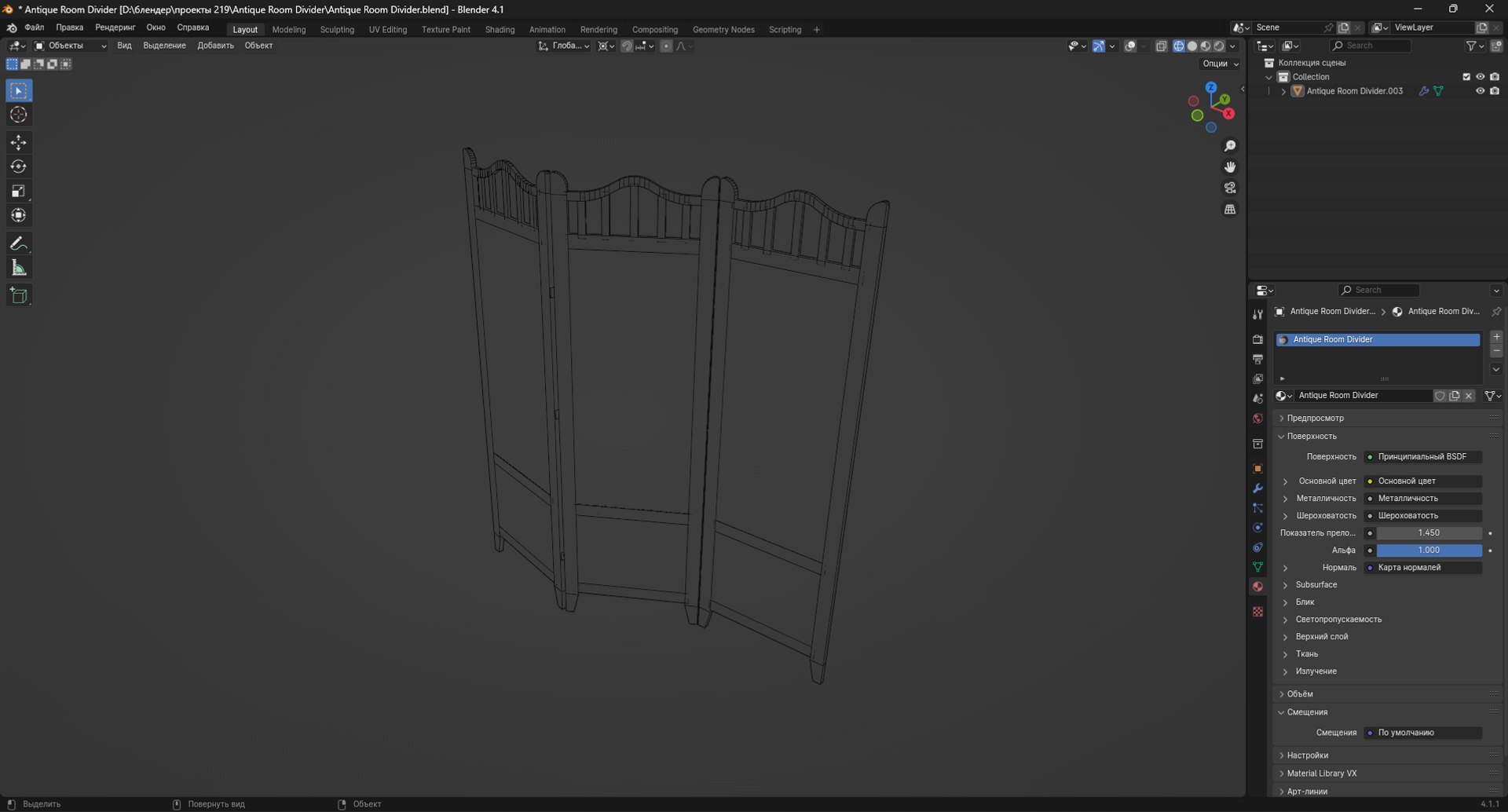The height and width of the screenshot is (812, 1508).
Task: Expand the Излучение section
Action: tap(1285, 671)
